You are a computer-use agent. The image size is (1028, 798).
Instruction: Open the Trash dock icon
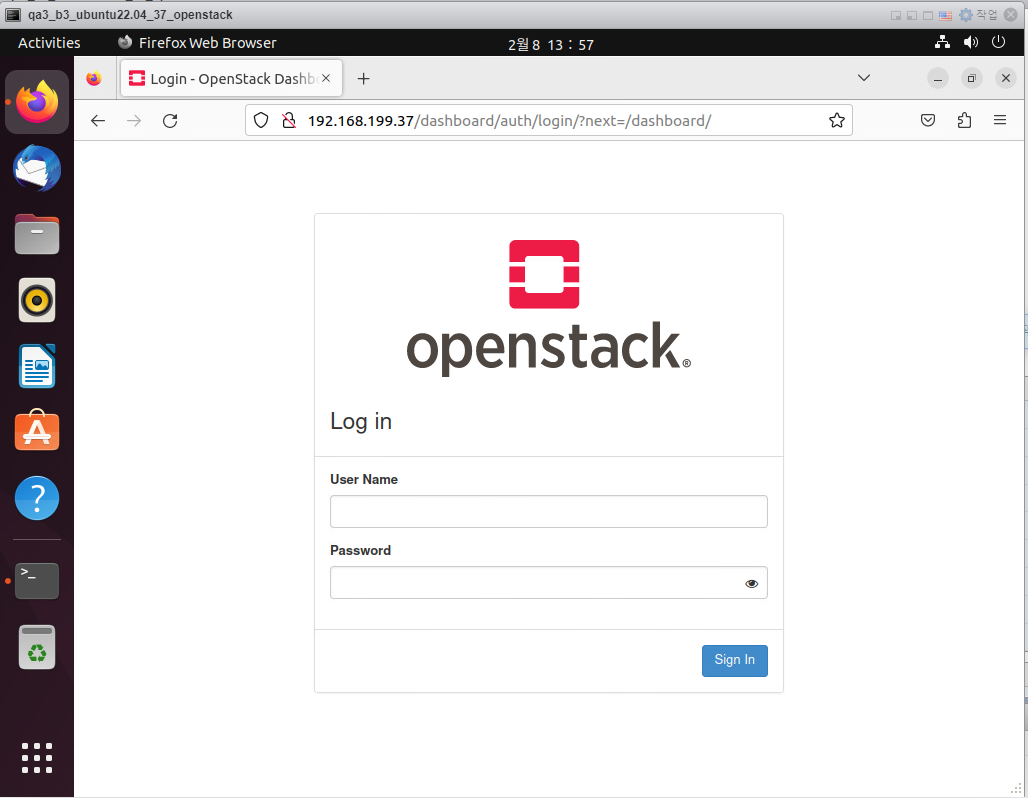[37, 647]
